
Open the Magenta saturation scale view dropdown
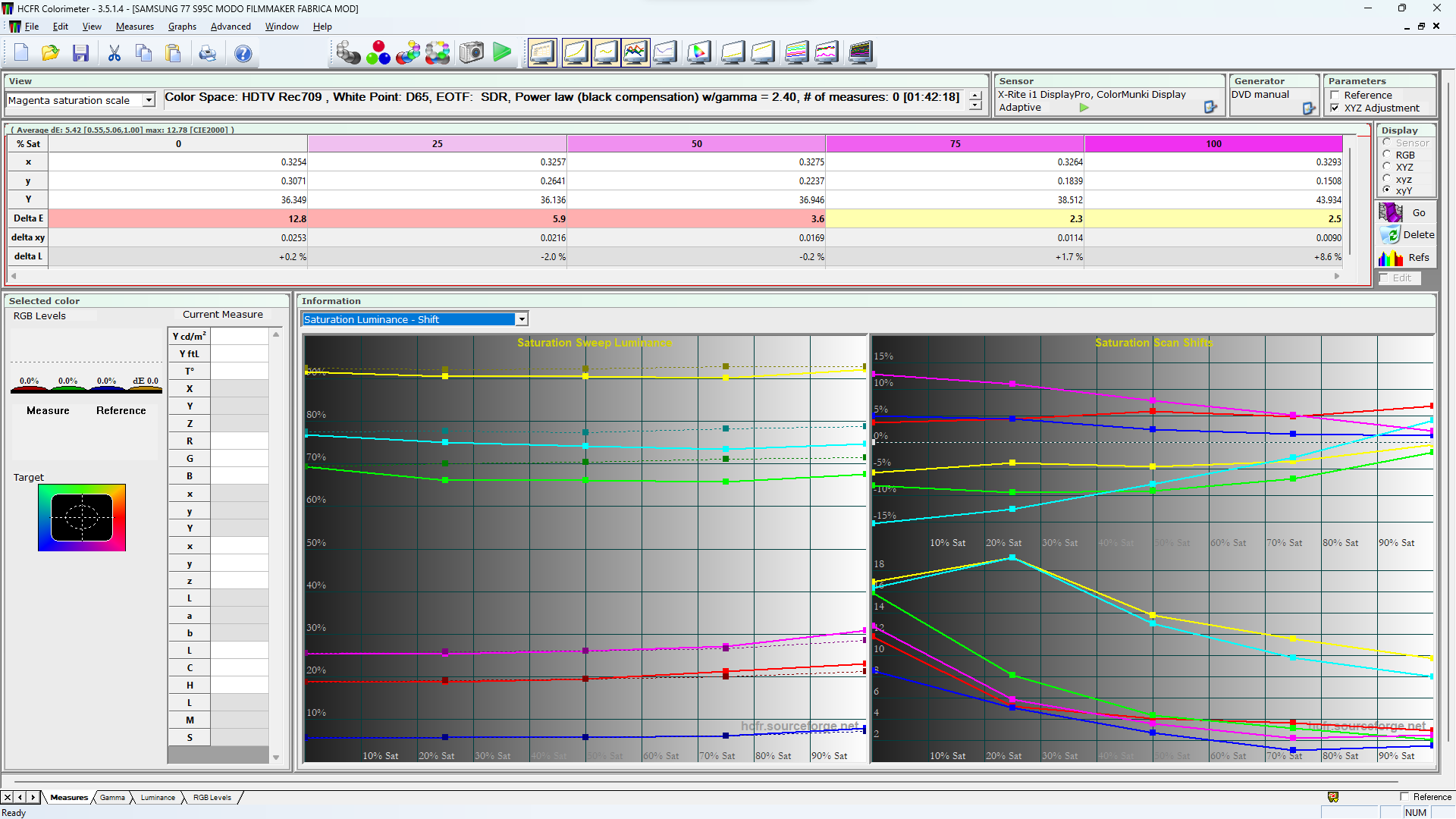click(149, 100)
